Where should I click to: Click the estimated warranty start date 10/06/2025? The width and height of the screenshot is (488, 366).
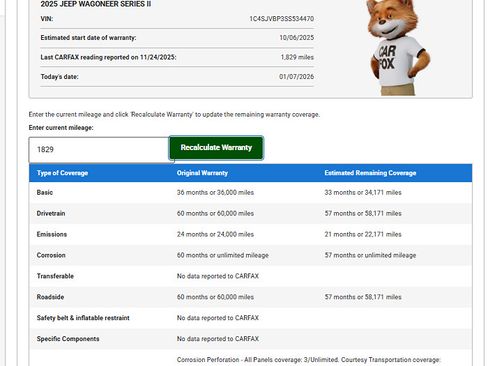tap(297, 38)
